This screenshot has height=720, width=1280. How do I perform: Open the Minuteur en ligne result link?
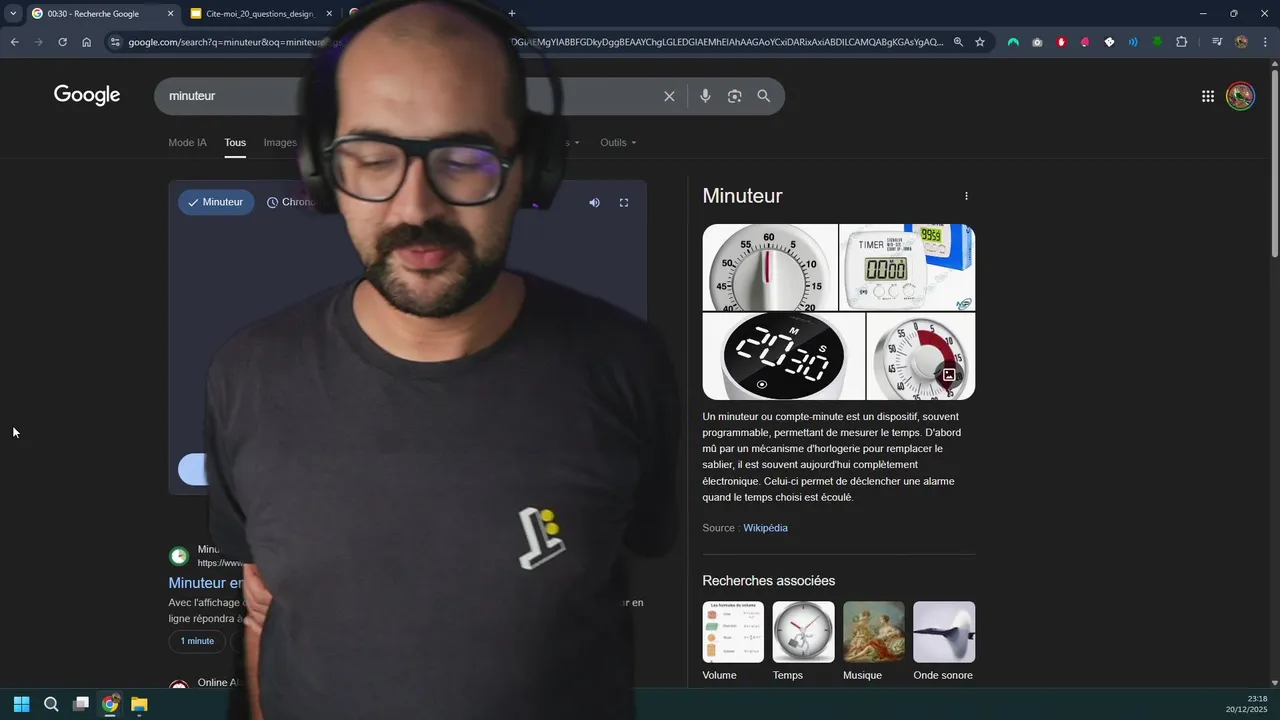[x=206, y=583]
